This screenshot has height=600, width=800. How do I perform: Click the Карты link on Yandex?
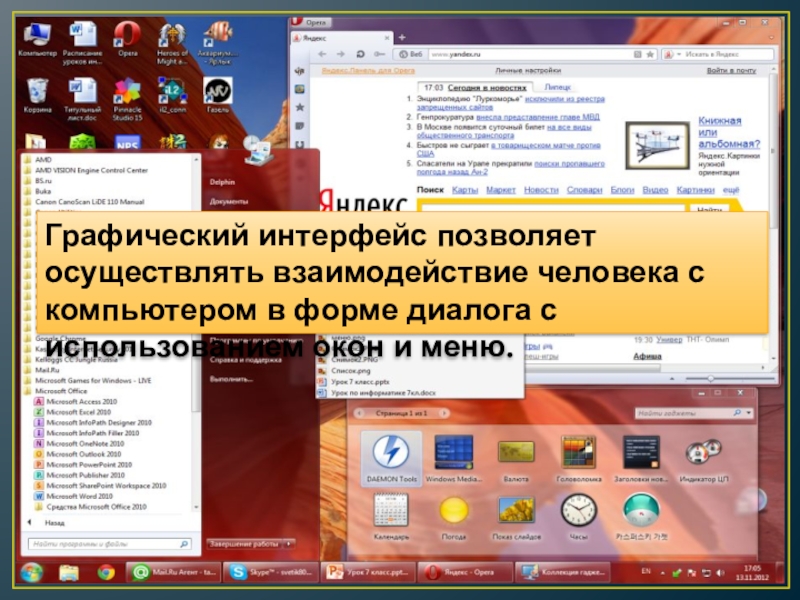point(464,190)
